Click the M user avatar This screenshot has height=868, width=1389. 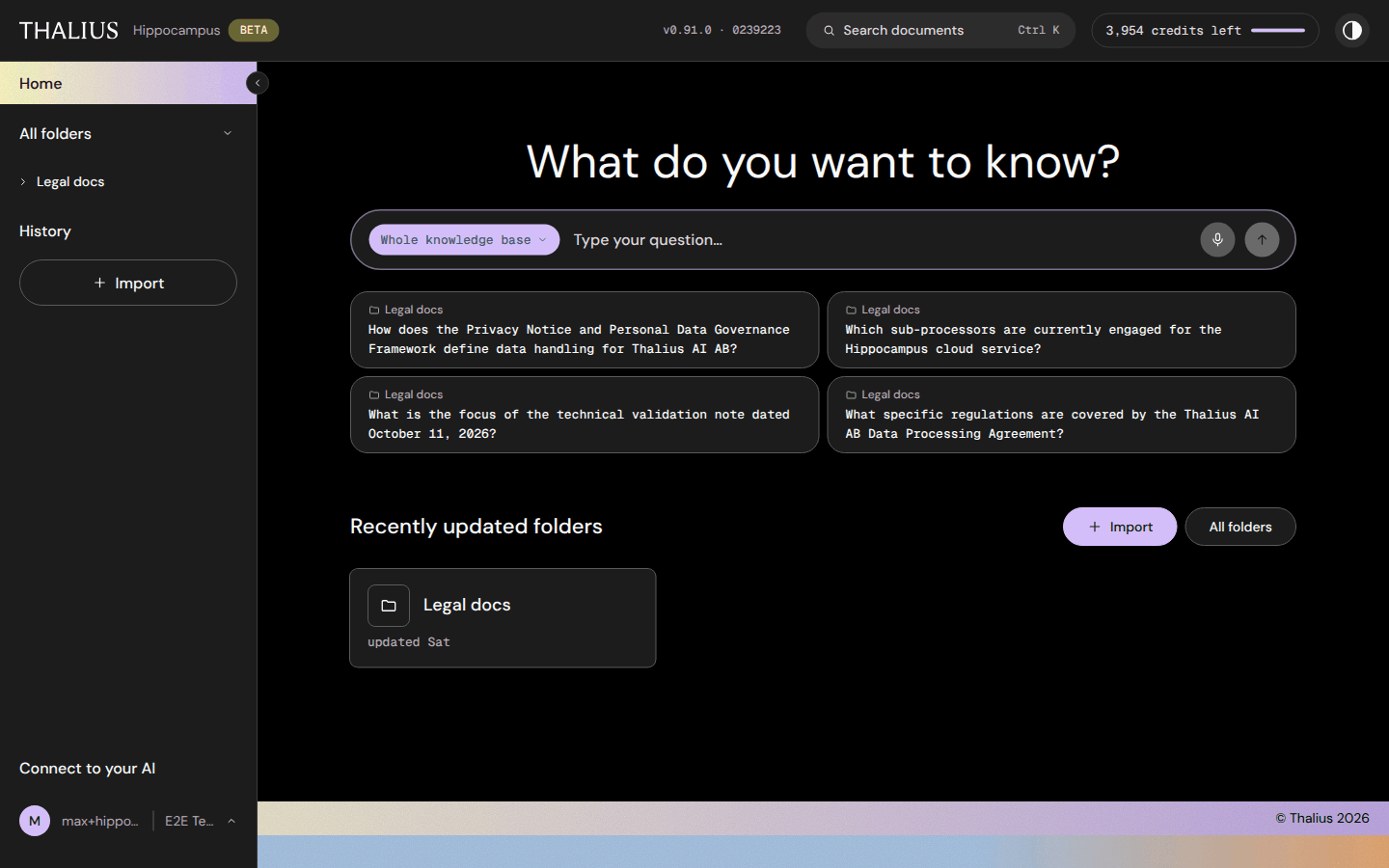coord(35,821)
